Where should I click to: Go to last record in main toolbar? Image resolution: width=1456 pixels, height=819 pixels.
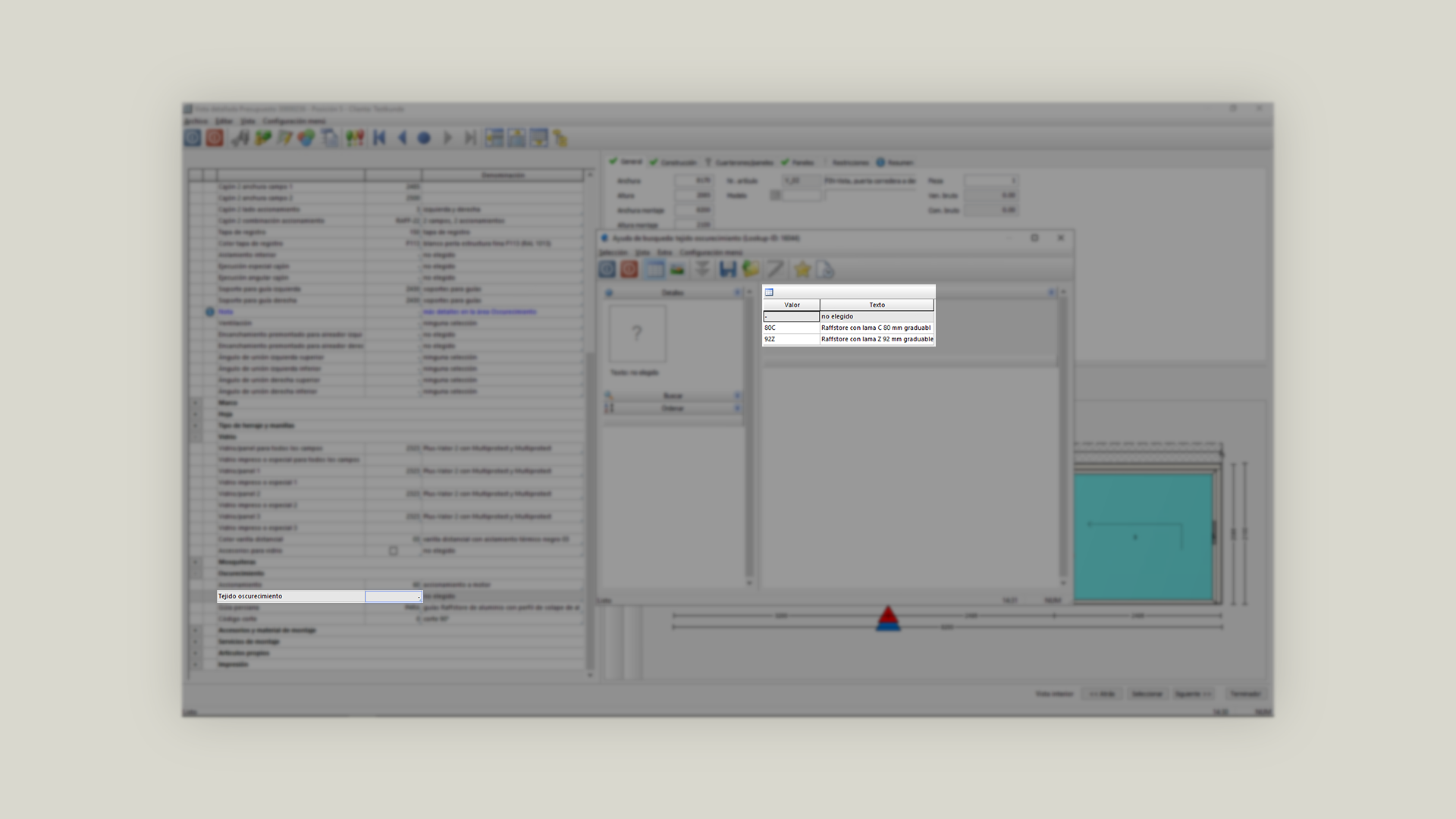coord(470,138)
